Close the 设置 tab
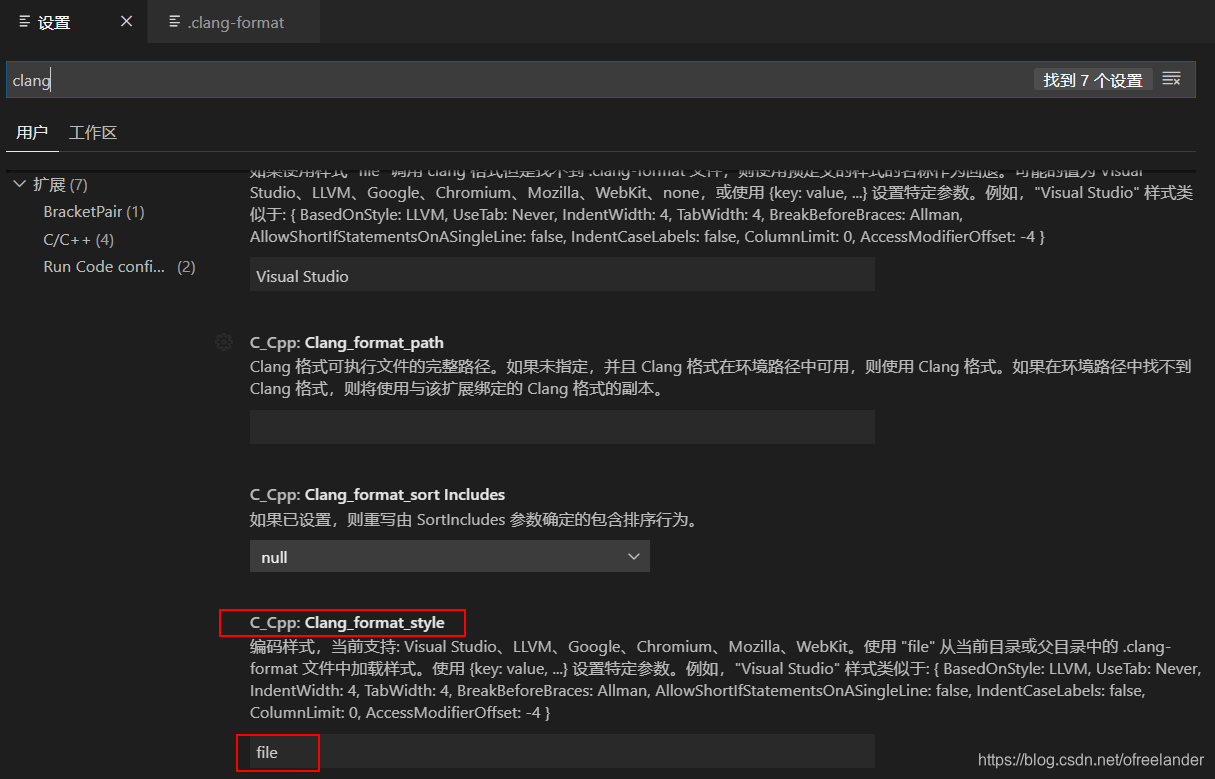Image resolution: width=1215 pixels, height=779 pixels. [126, 21]
